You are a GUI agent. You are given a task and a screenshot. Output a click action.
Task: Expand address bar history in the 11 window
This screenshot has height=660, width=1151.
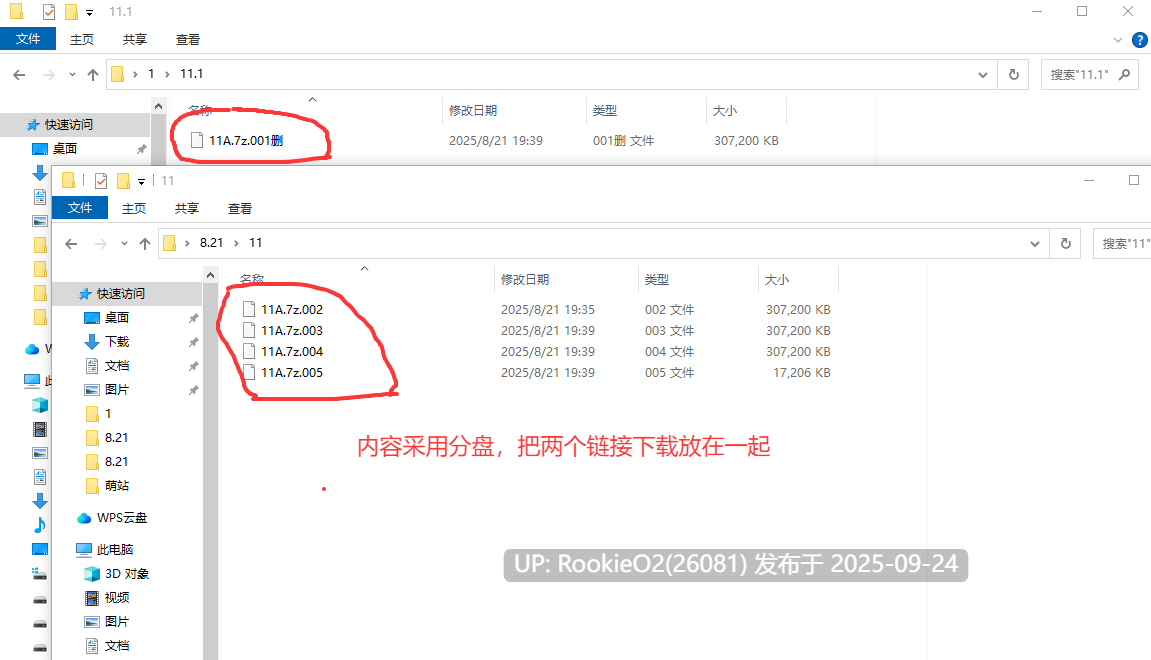(x=1034, y=244)
